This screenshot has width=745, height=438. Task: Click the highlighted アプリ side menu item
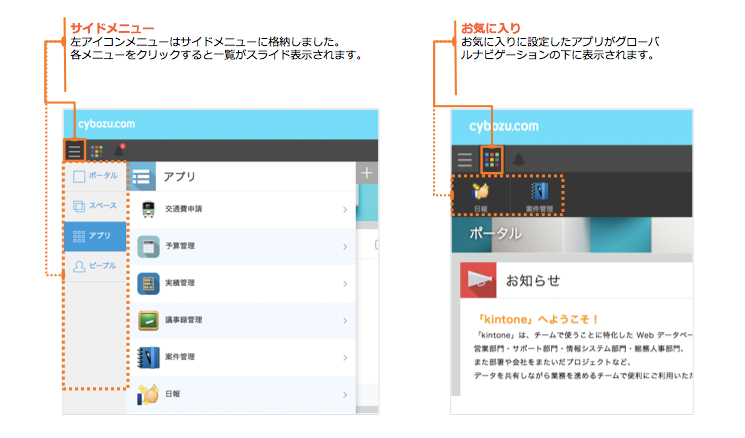95,236
